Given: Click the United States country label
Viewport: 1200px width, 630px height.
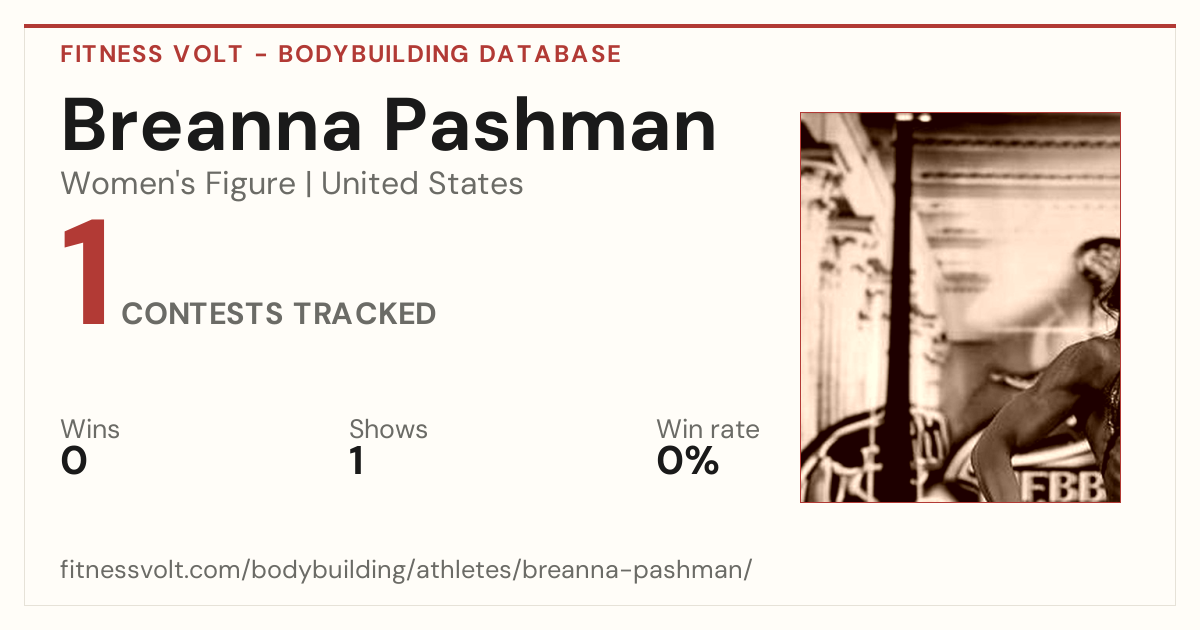Looking at the screenshot, I should 422,184.
